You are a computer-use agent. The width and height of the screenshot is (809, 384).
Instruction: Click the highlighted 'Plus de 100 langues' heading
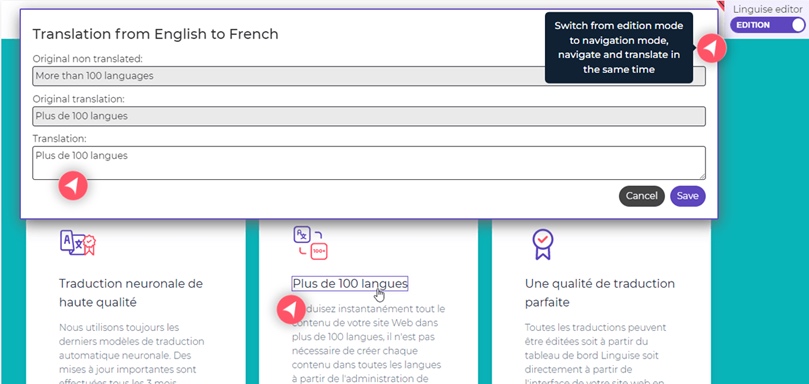pos(350,283)
